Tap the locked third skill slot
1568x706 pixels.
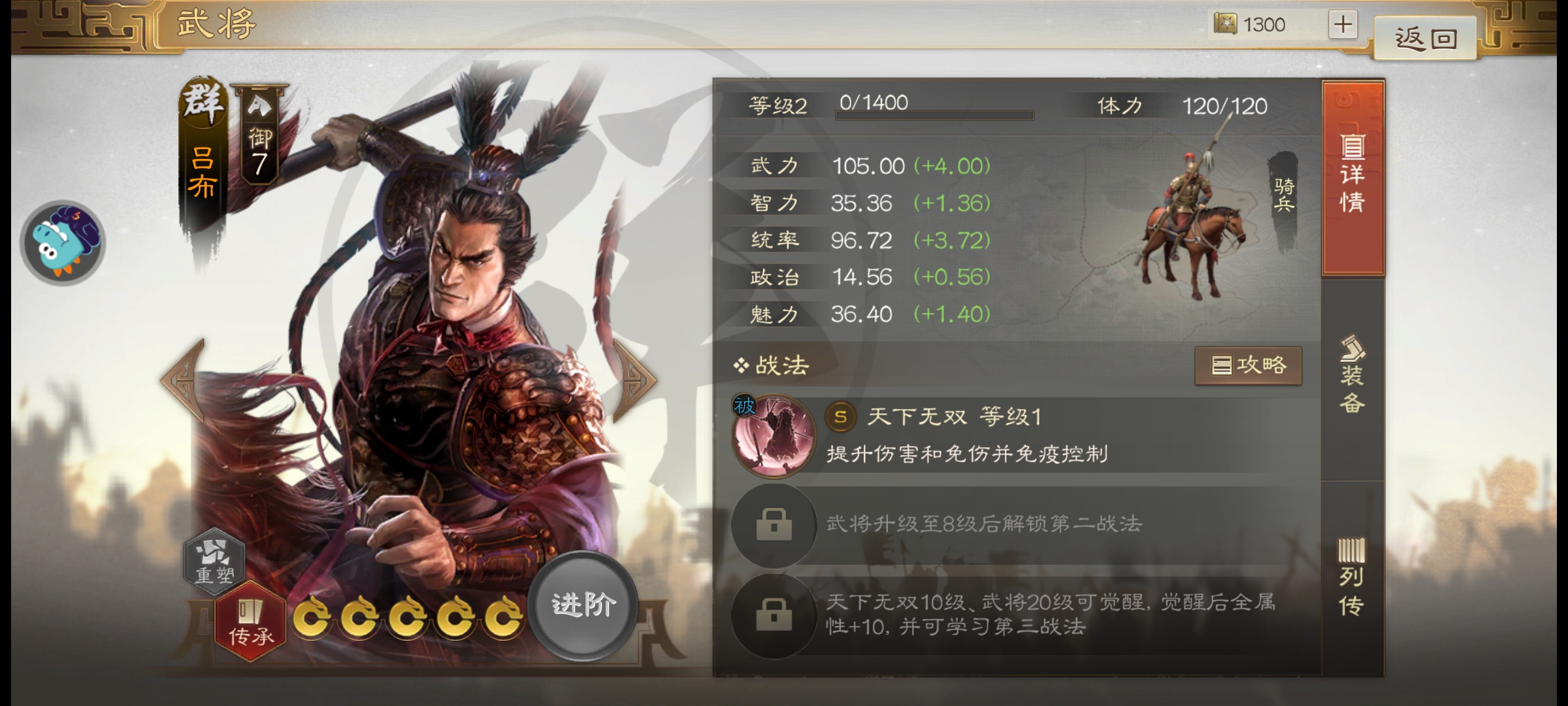pyautogui.click(x=774, y=614)
